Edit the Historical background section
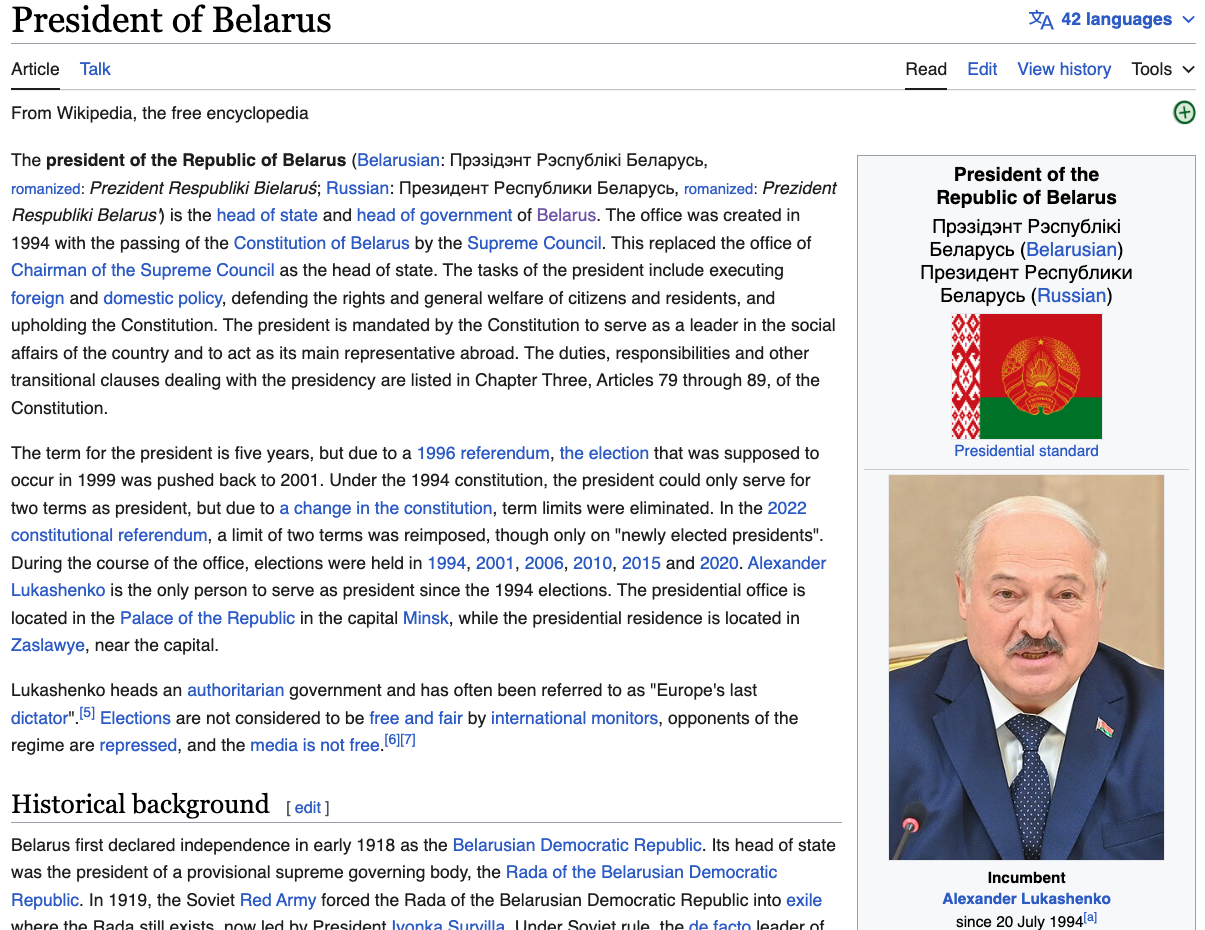The image size is (1205, 930). 308,808
